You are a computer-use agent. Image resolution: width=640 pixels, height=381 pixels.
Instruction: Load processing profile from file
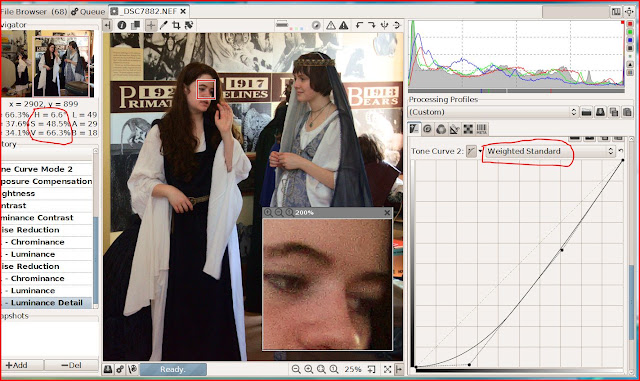587,112
